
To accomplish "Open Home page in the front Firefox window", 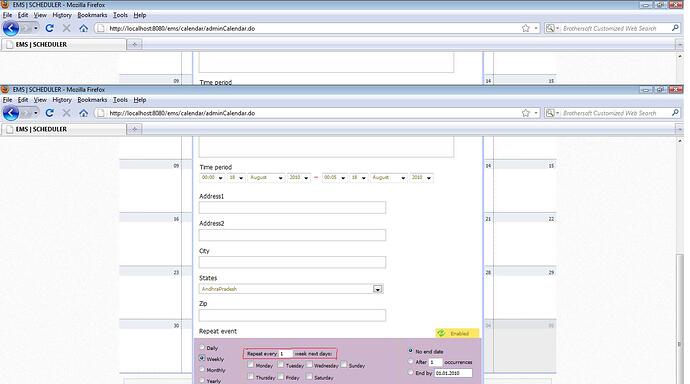I will pyautogui.click(x=84, y=113).
